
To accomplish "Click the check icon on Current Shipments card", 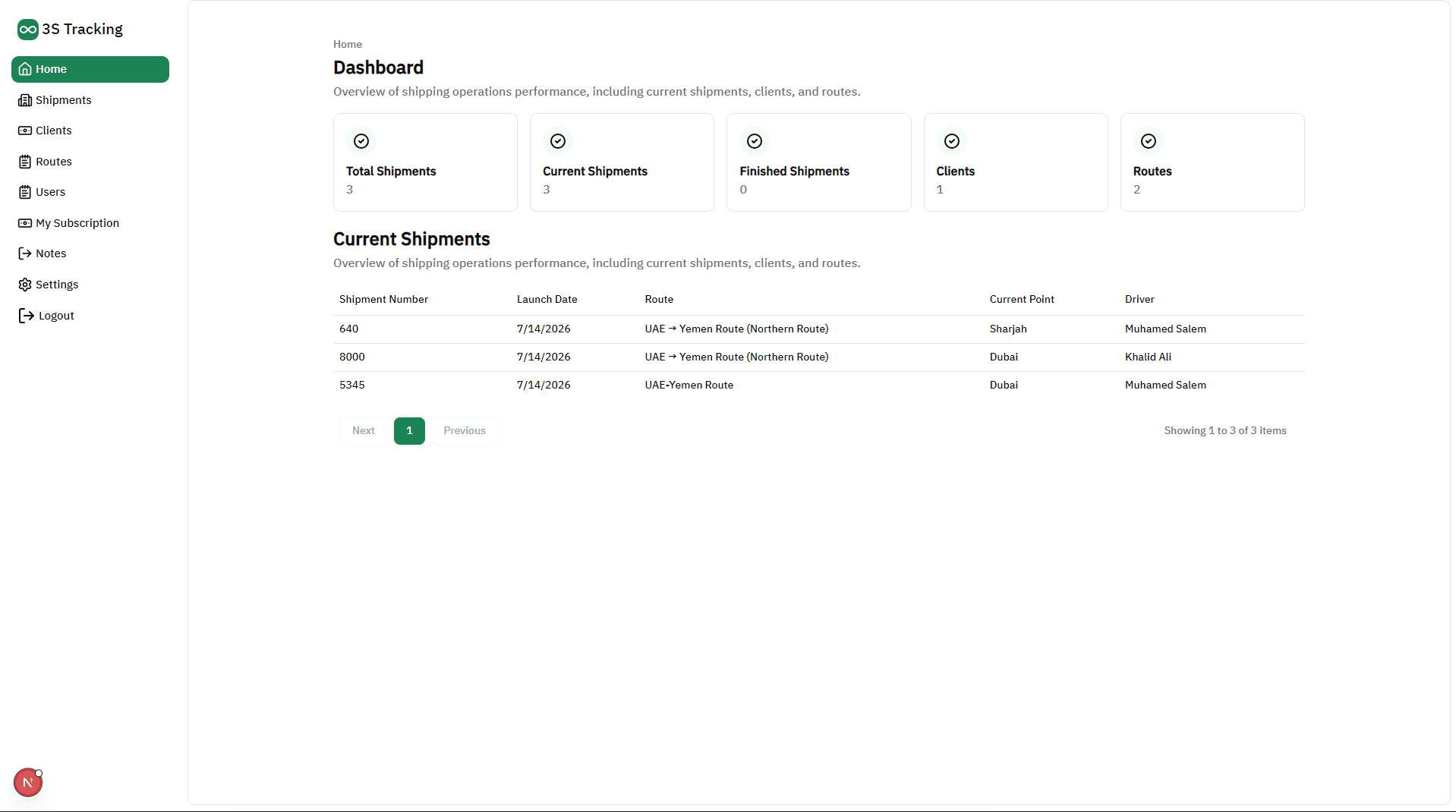I will (x=558, y=141).
